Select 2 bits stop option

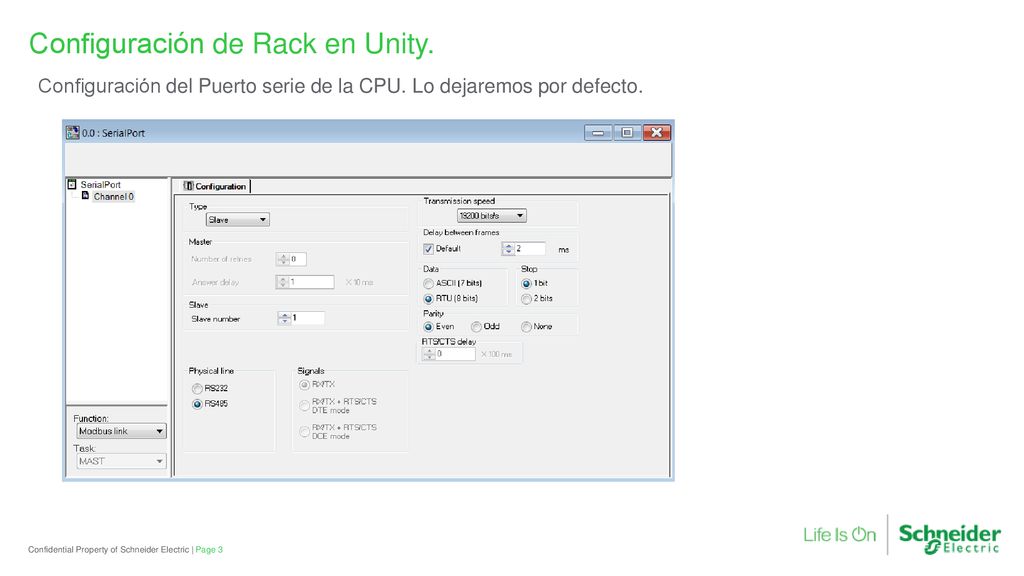click(x=526, y=298)
